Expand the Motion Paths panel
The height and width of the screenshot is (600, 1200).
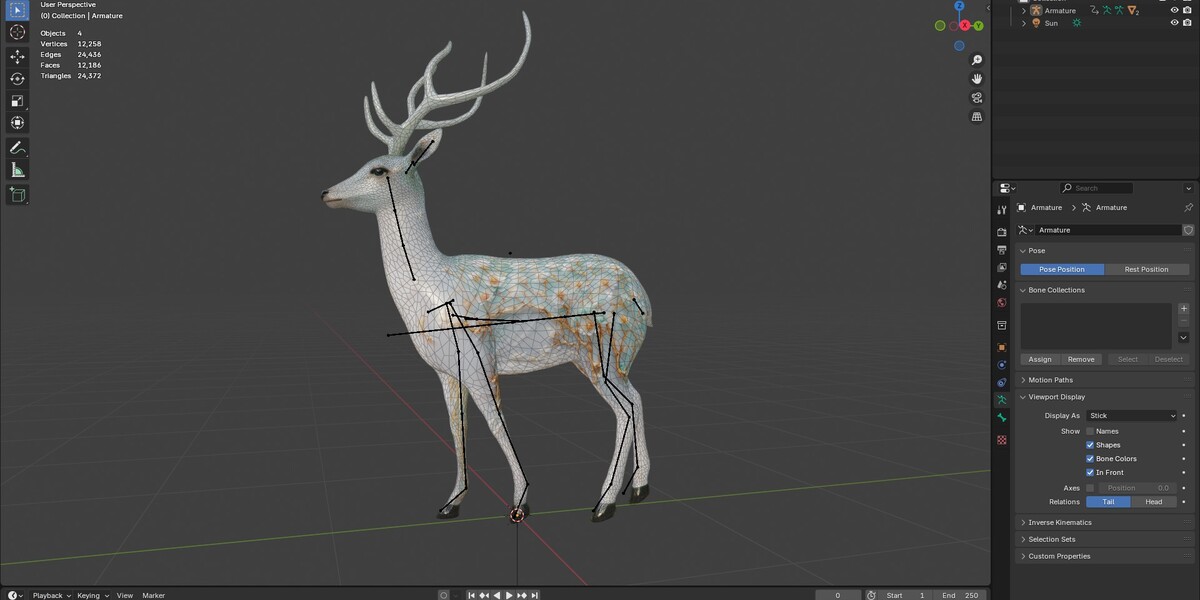tap(1050, 380)
